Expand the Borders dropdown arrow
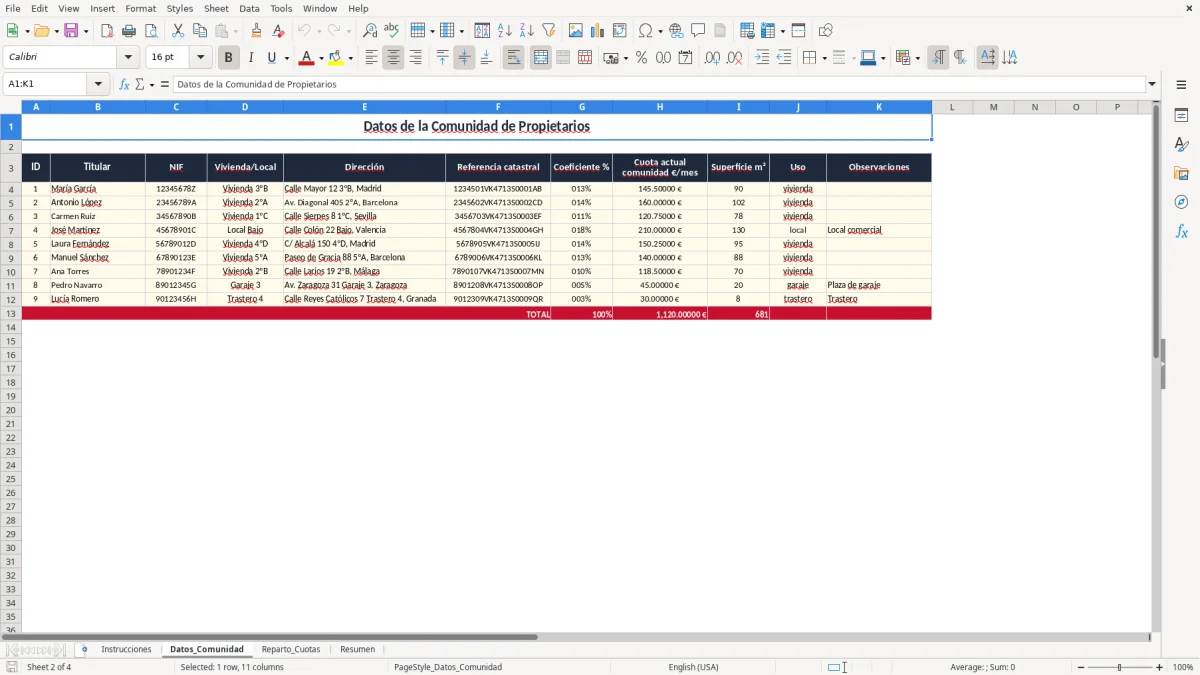1200x675 pixels. 823,58
